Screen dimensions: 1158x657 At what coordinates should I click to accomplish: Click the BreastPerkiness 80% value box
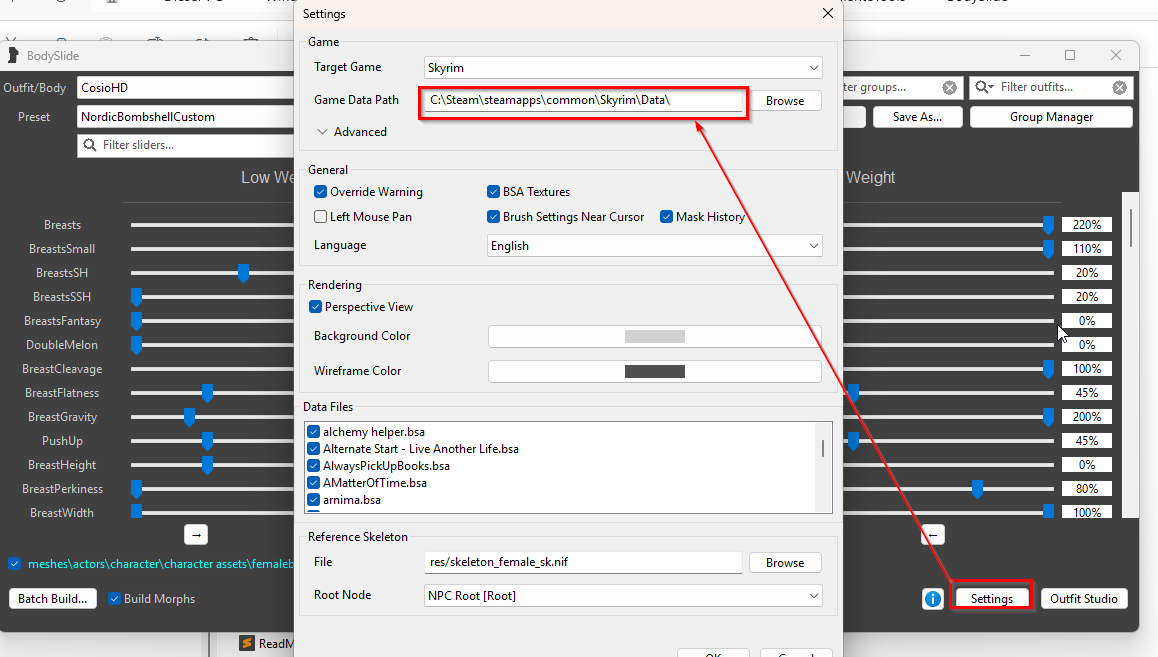coord(1086,489)
